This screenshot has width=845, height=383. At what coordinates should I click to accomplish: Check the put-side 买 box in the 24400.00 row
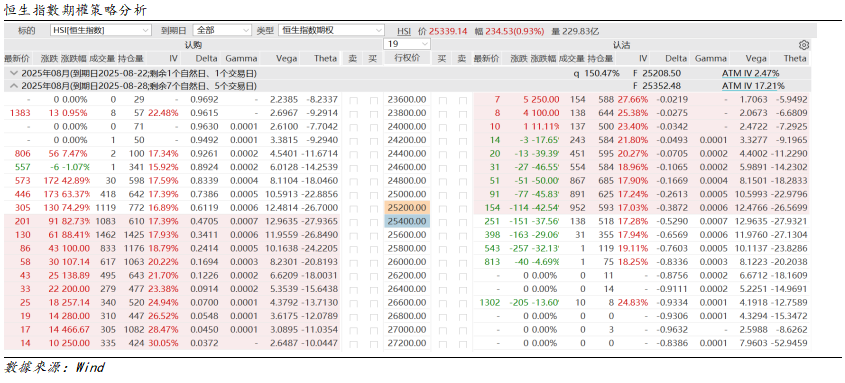click(x=442, y=154)
